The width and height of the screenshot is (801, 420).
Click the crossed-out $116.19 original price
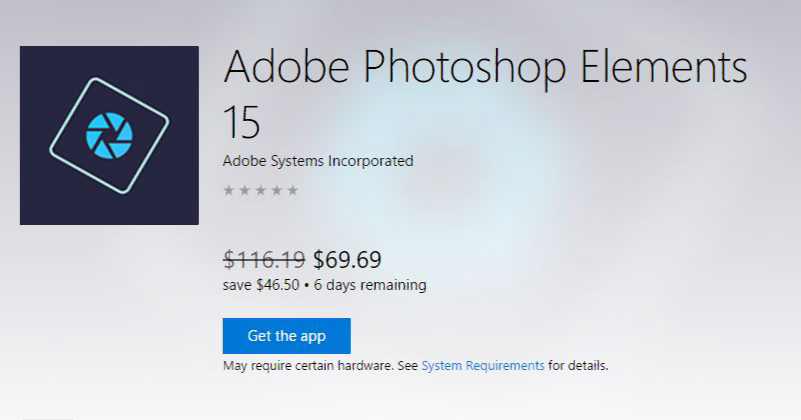click(x=264, y=260)
